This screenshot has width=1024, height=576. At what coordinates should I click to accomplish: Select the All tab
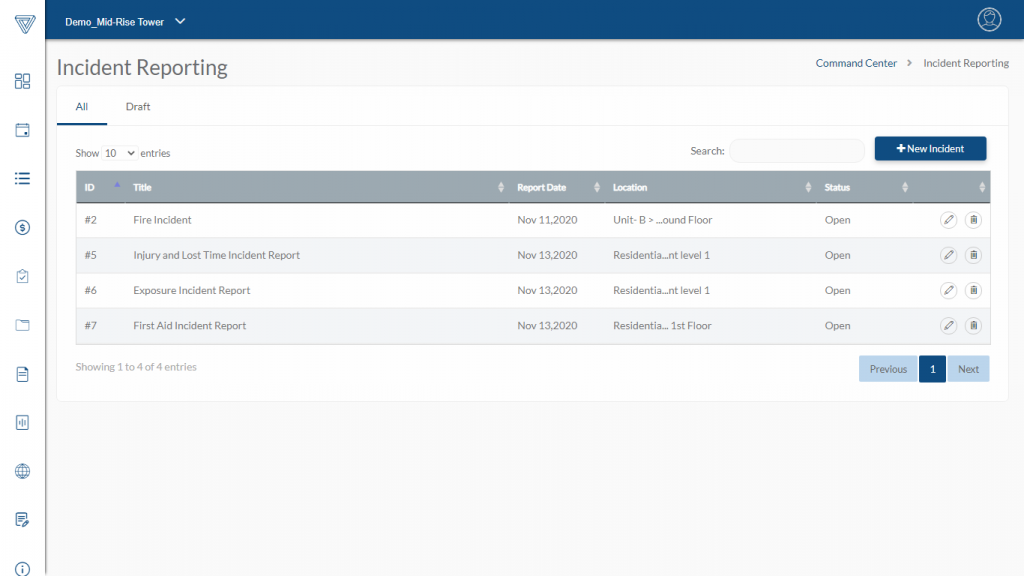(x=81, y=106)
